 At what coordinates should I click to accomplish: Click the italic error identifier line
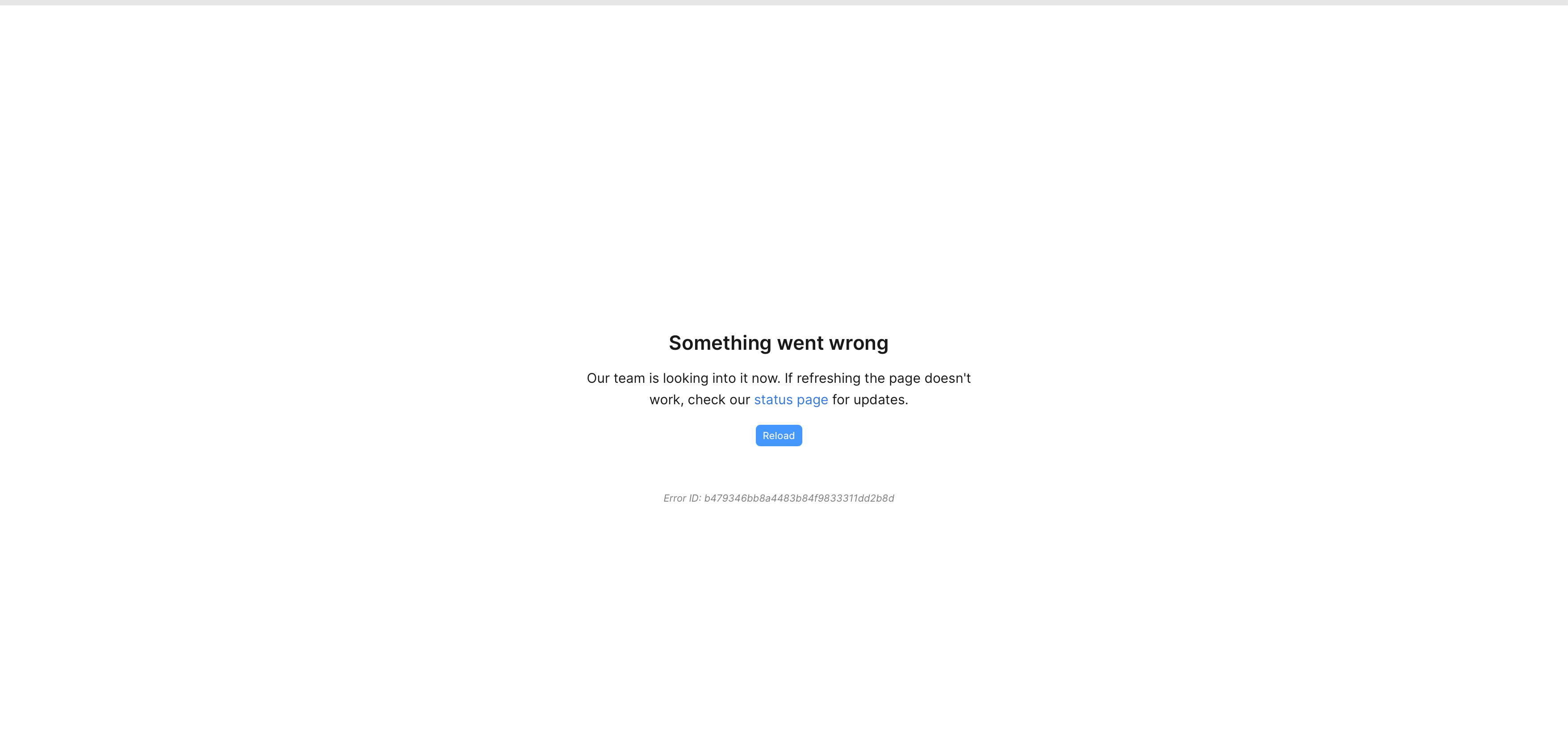779,499
